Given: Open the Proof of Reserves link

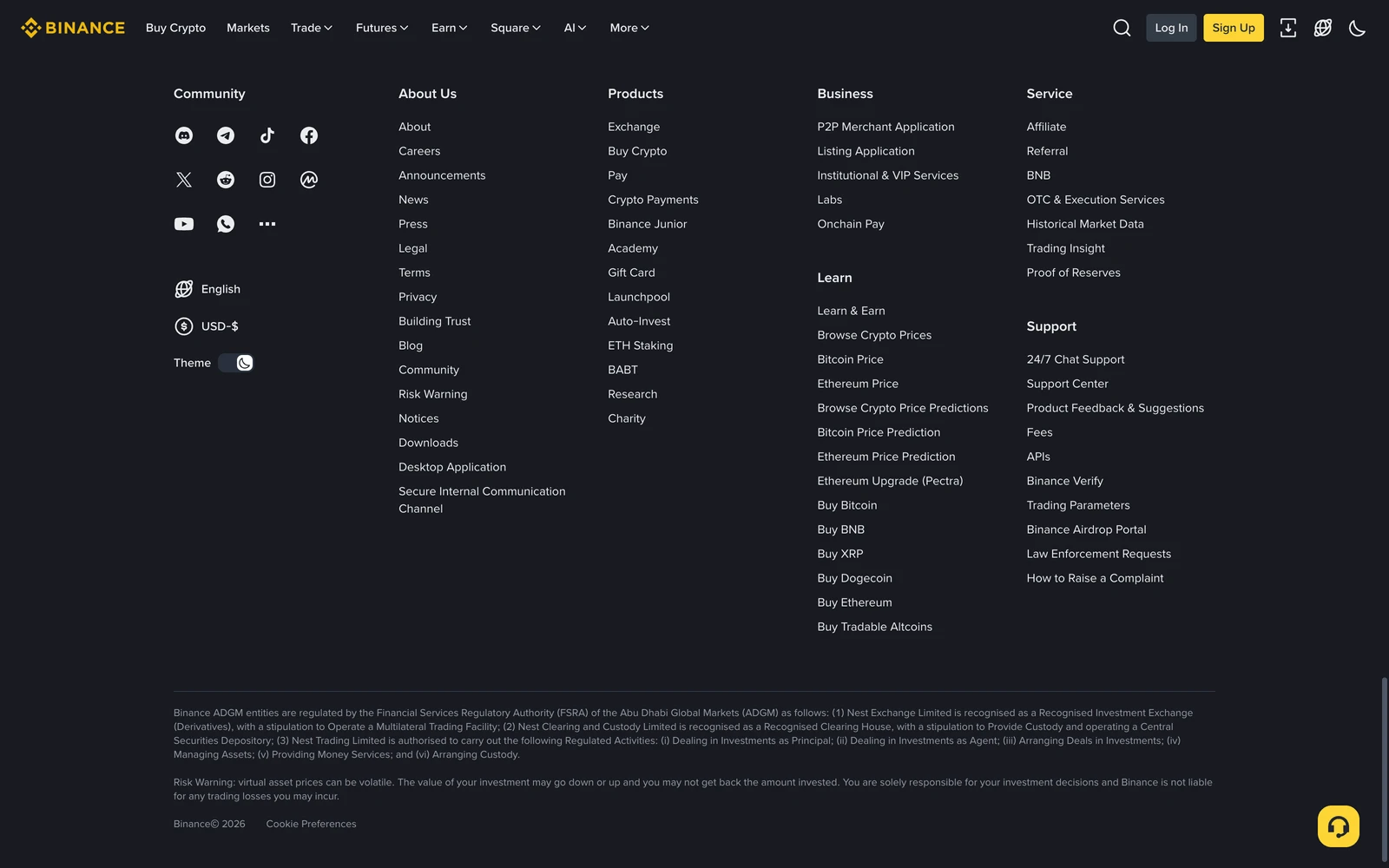Looking at the screenshot, I should pyautogui.click(x=1073, y=273).
